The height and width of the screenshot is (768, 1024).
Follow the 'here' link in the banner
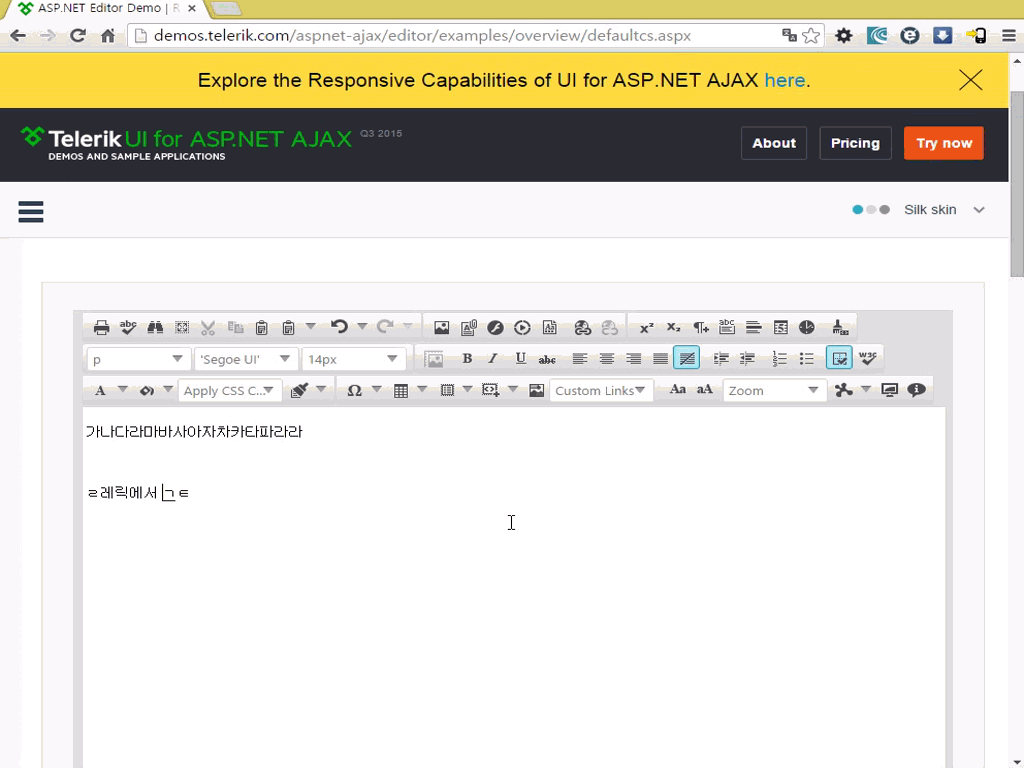click(x=784, y=80)
